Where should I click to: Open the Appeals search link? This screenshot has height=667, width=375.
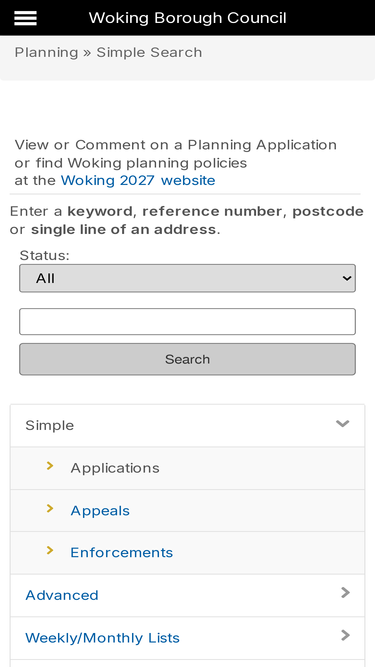pos(100,510)
